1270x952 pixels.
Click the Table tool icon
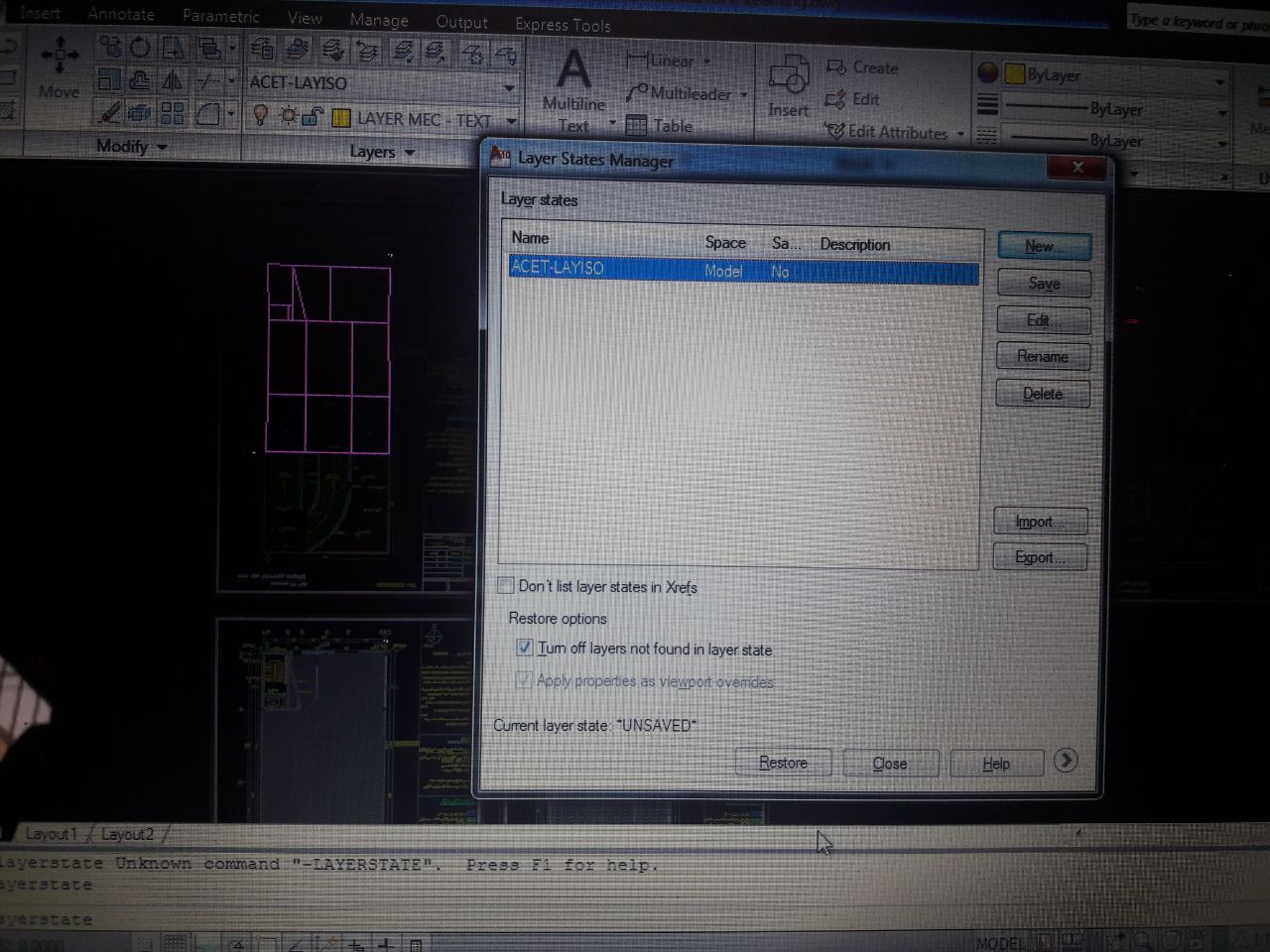click(637, 126)
